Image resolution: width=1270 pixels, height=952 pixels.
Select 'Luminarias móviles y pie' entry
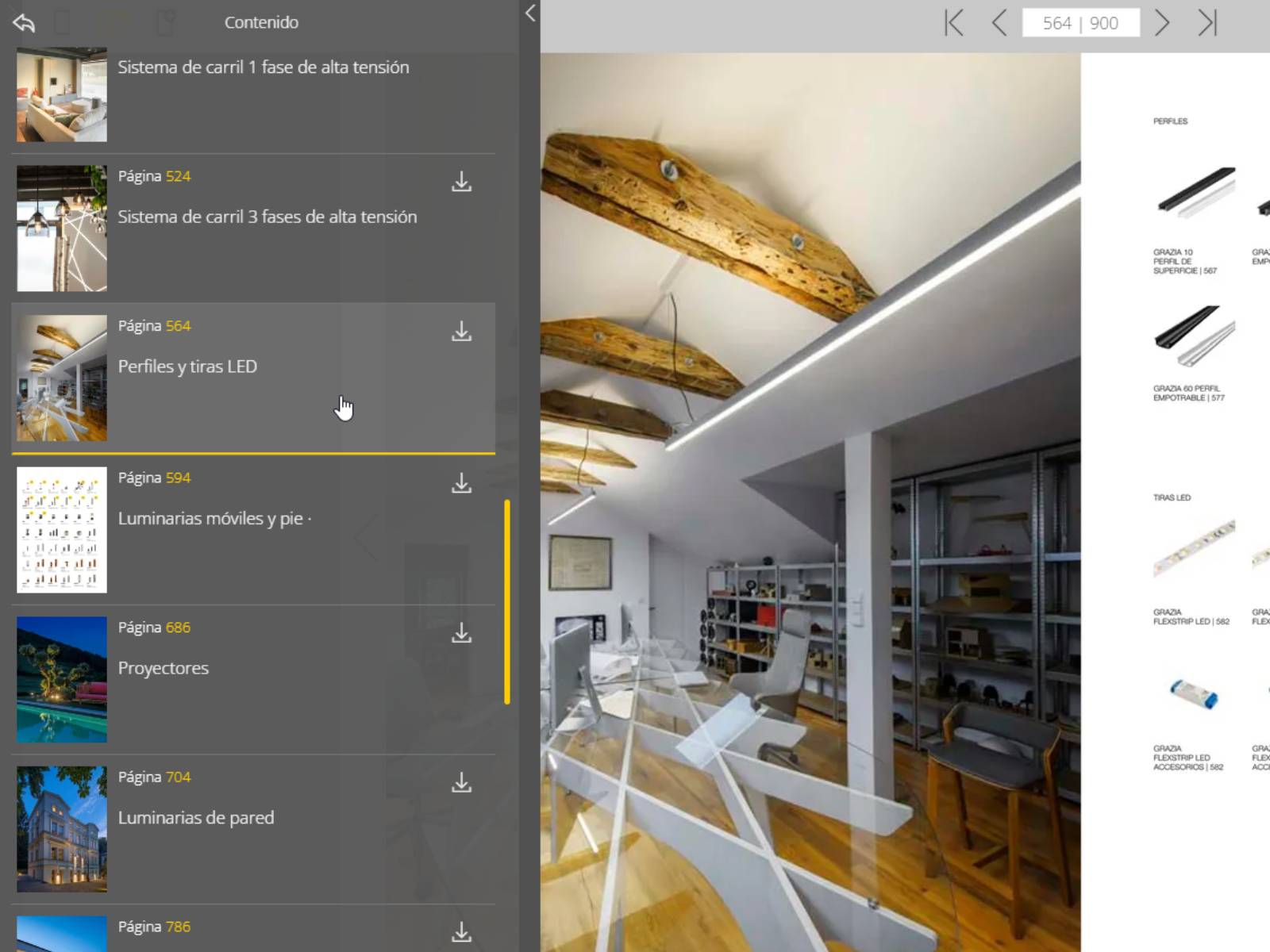coord(214,518)
